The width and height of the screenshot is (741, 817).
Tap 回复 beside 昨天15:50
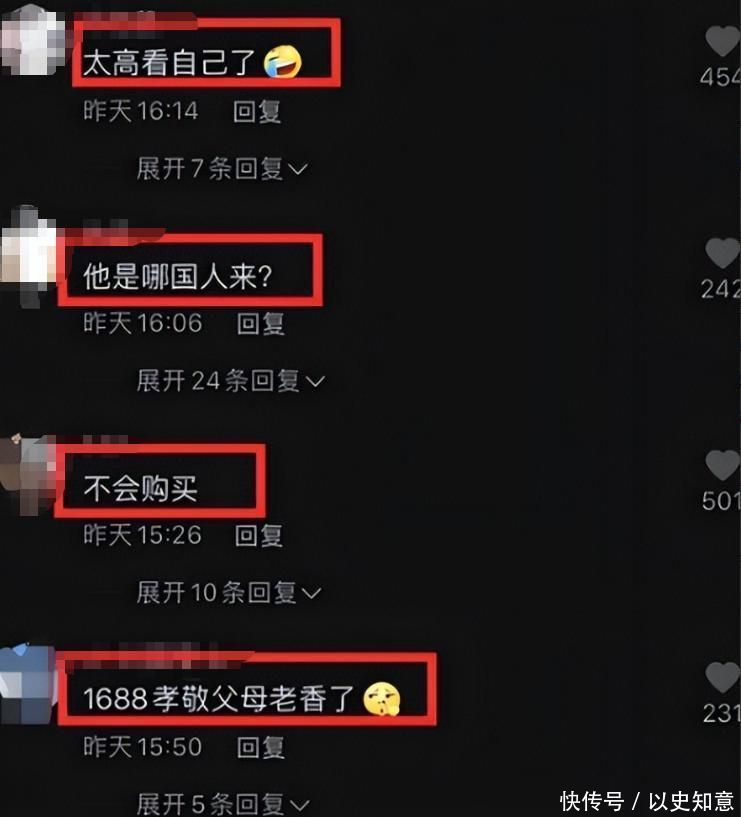click(x=261, y=748)
